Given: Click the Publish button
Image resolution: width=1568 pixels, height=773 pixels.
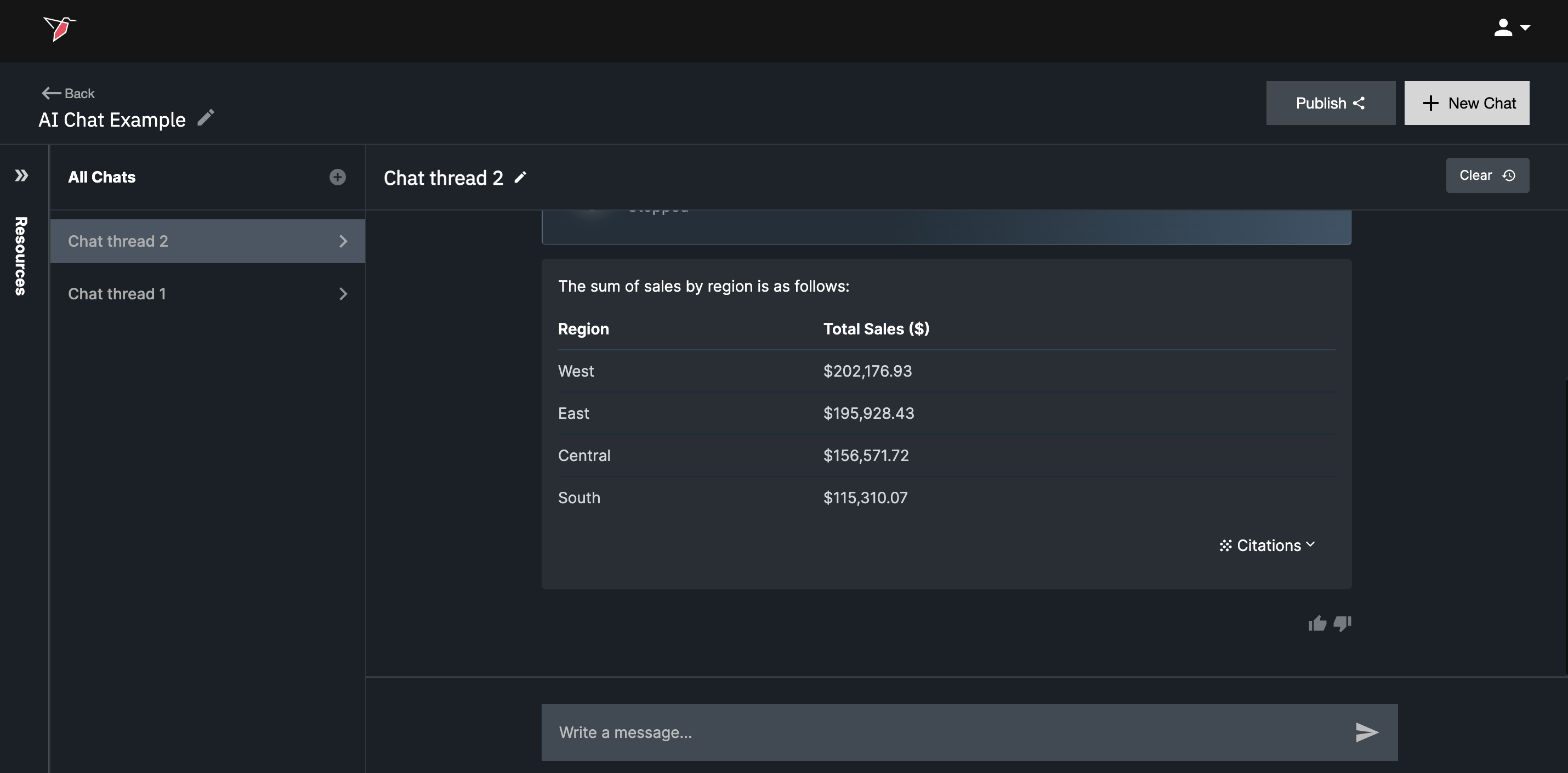Looking at the screenshot, I should [x=1330, y=103].
